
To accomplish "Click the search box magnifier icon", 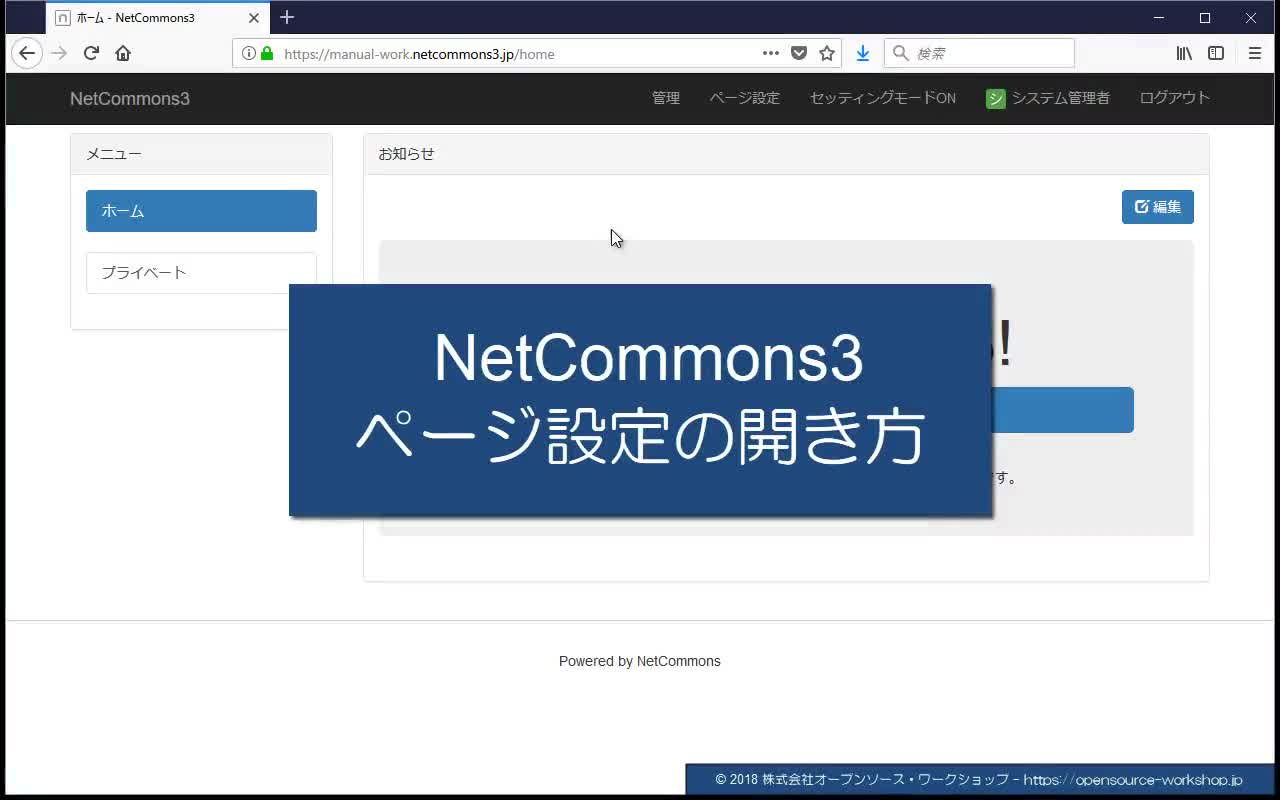I will pyautogui.click(x=901, y=53).
